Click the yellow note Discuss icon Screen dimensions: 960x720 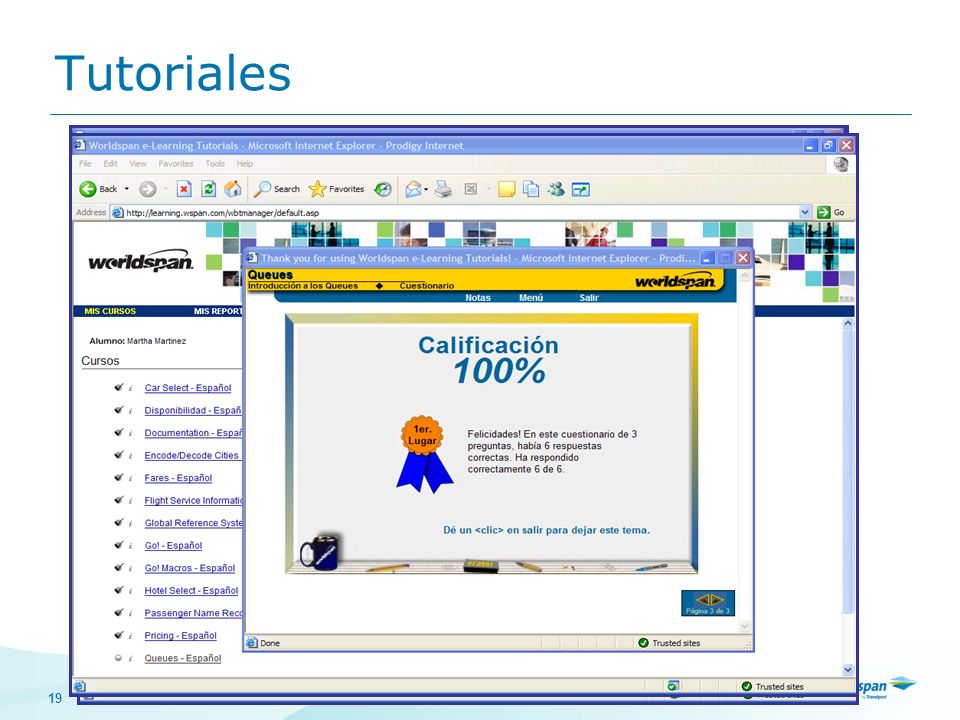click(x=506, y=189)
